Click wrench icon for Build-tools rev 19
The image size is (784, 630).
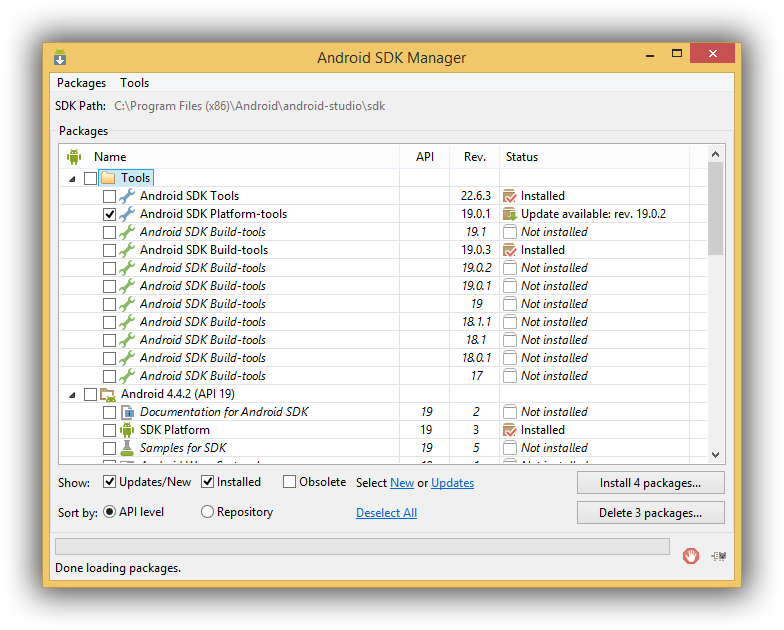click(x=127, y=304)
